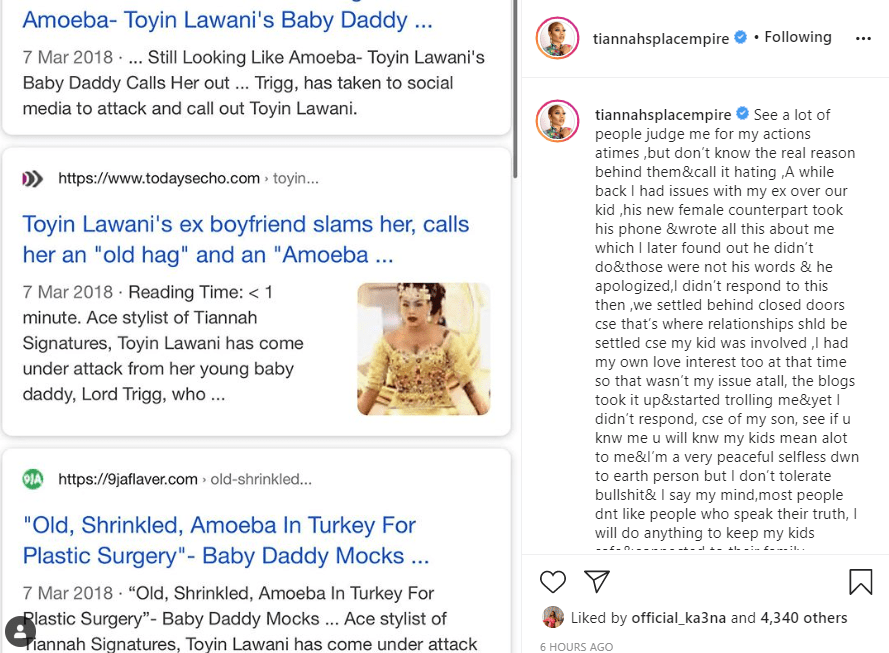Click the dark circular user icon
Screen dimensions: 889x653
21,631
